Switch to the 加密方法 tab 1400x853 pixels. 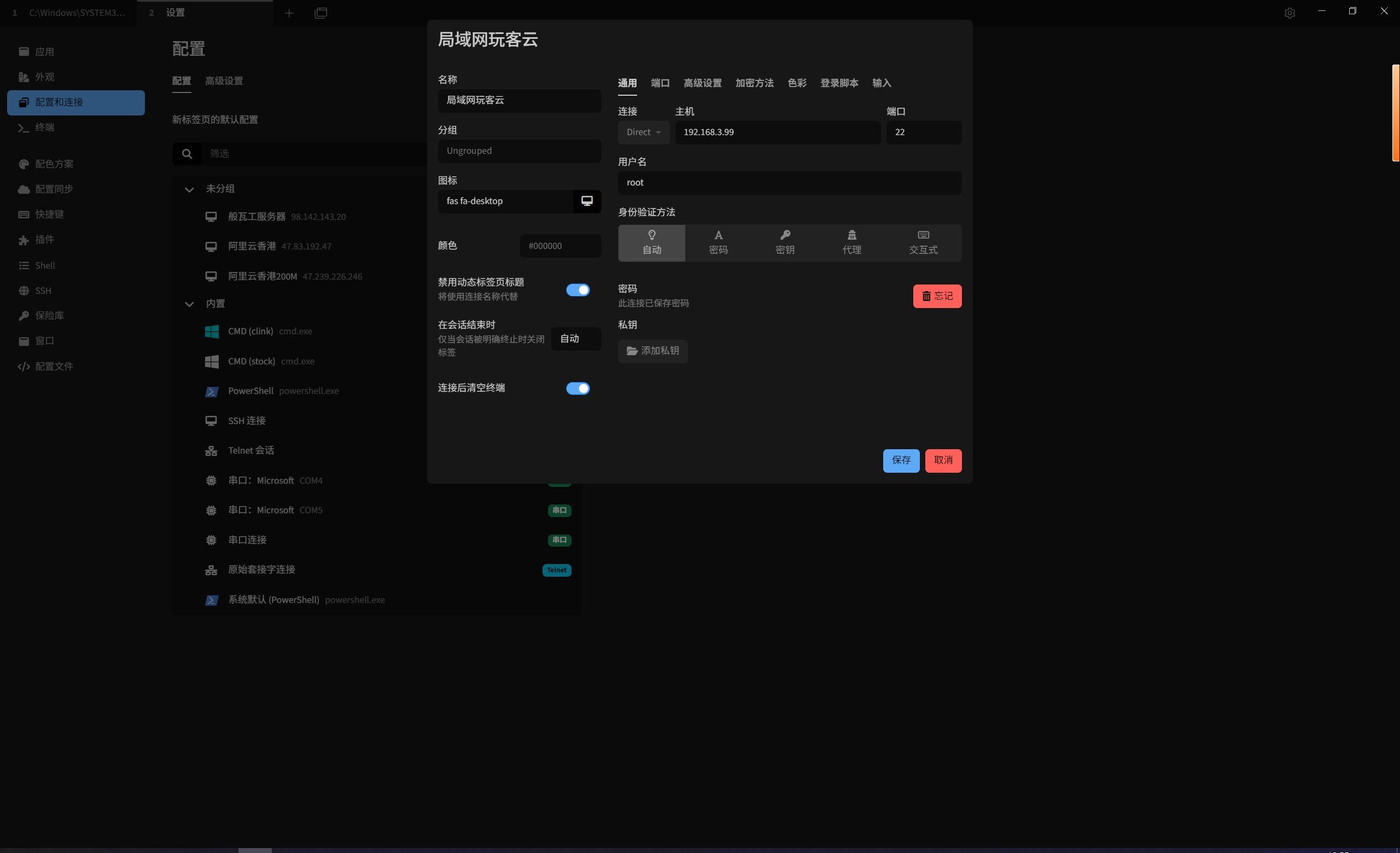pos(755,83)
